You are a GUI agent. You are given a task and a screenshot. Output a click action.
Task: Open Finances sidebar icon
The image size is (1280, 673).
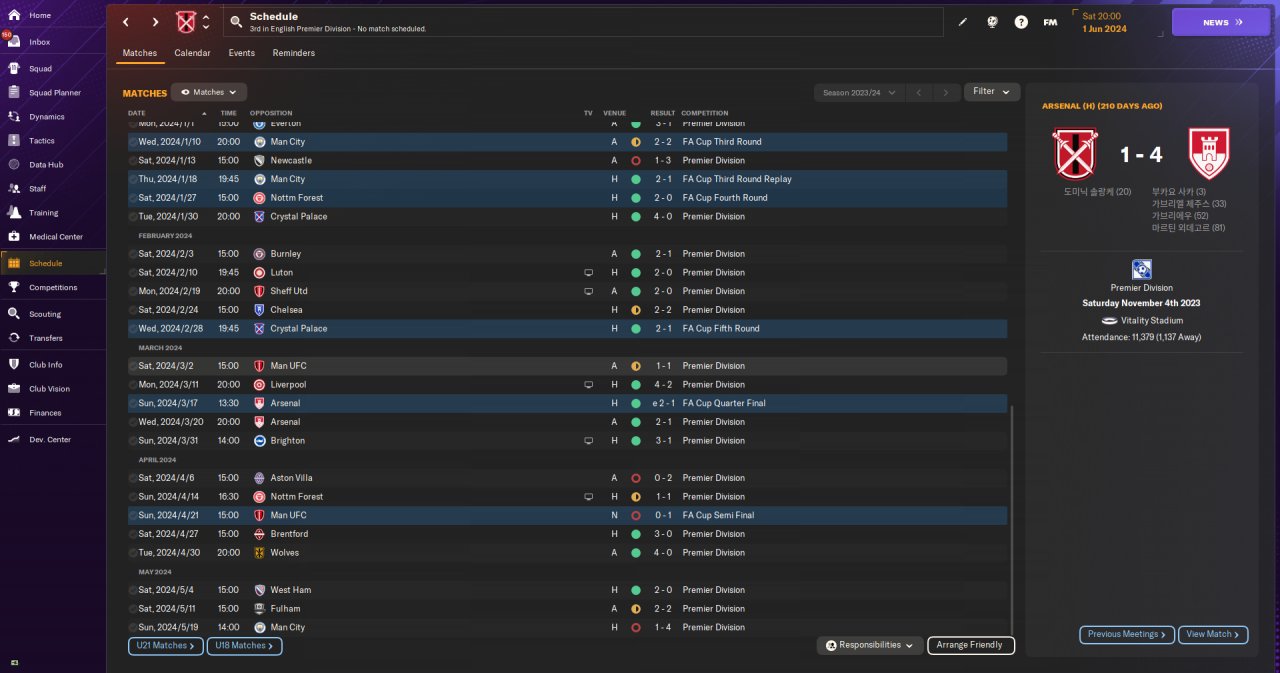[x=14, y=412]
